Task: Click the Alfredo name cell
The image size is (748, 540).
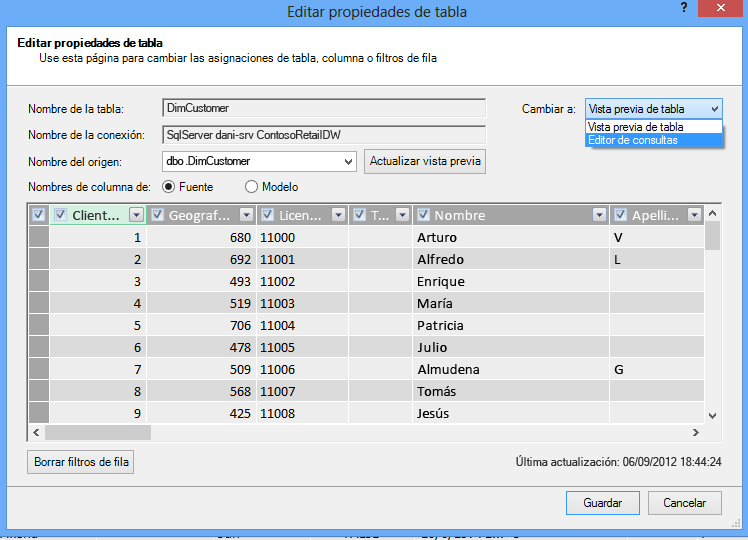Action: 510,259
